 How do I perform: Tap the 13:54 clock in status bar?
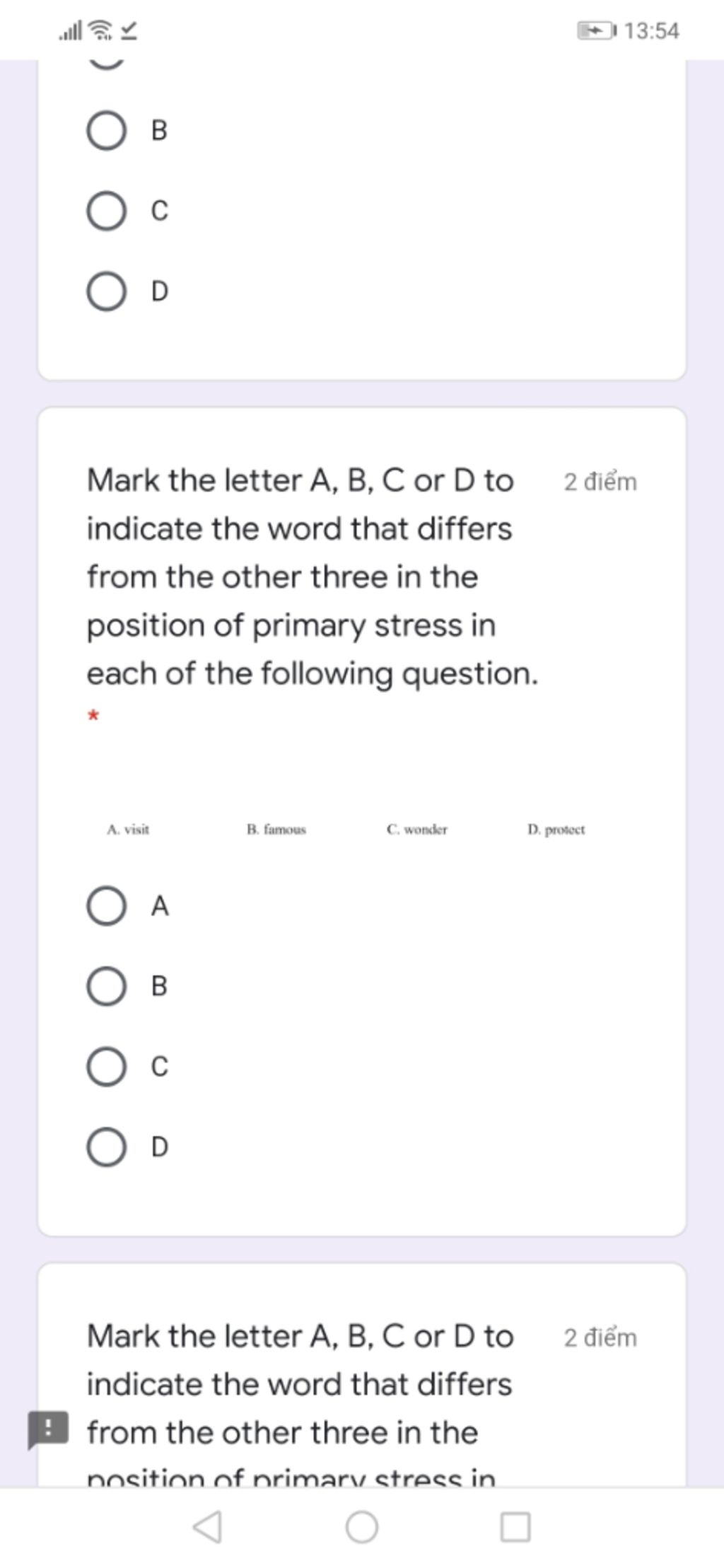coord(652,31)
